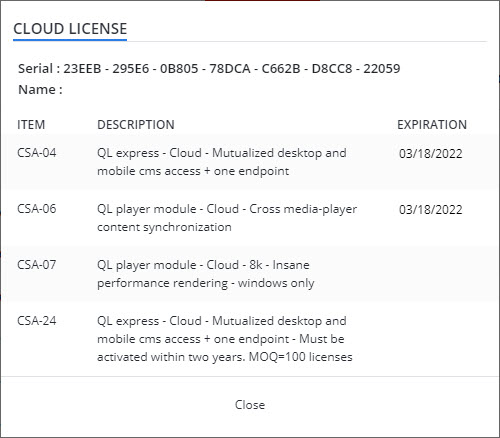Image resolution: width=500 pixels, height=438 pixels.
Task: Click the 8k Insane performance rendering description
Action: pyautogui.click(x=206, y=274)
